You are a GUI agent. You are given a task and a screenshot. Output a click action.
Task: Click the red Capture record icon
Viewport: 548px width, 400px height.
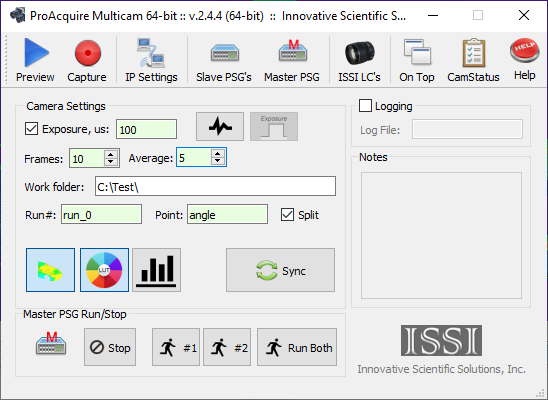pyautogui.click(x=87, y=60)
